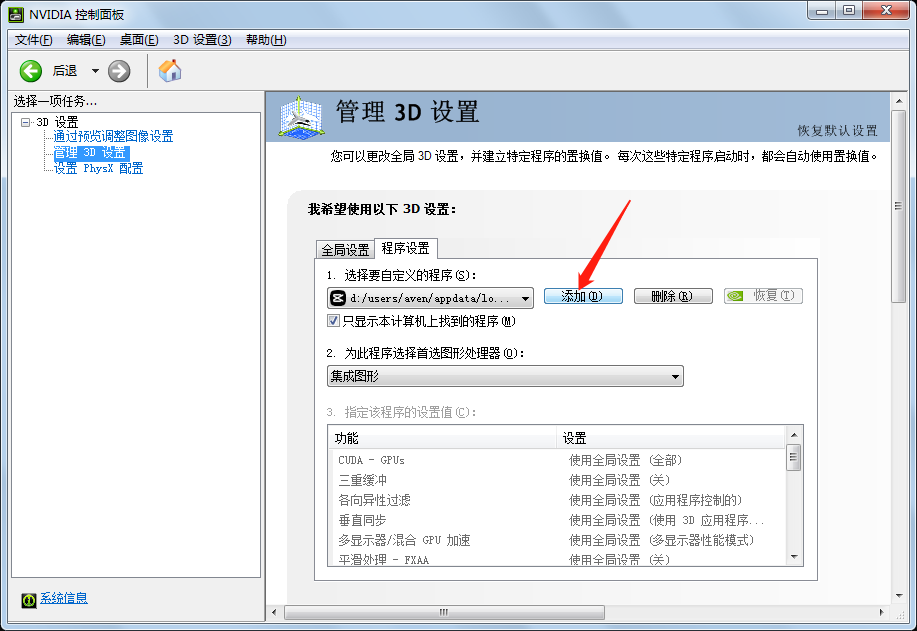The height and width of the screenshot is (631, 917).
Task: Toggle 只显示本计算机上找到的程序 checkbox
Action: click(334, 321)
